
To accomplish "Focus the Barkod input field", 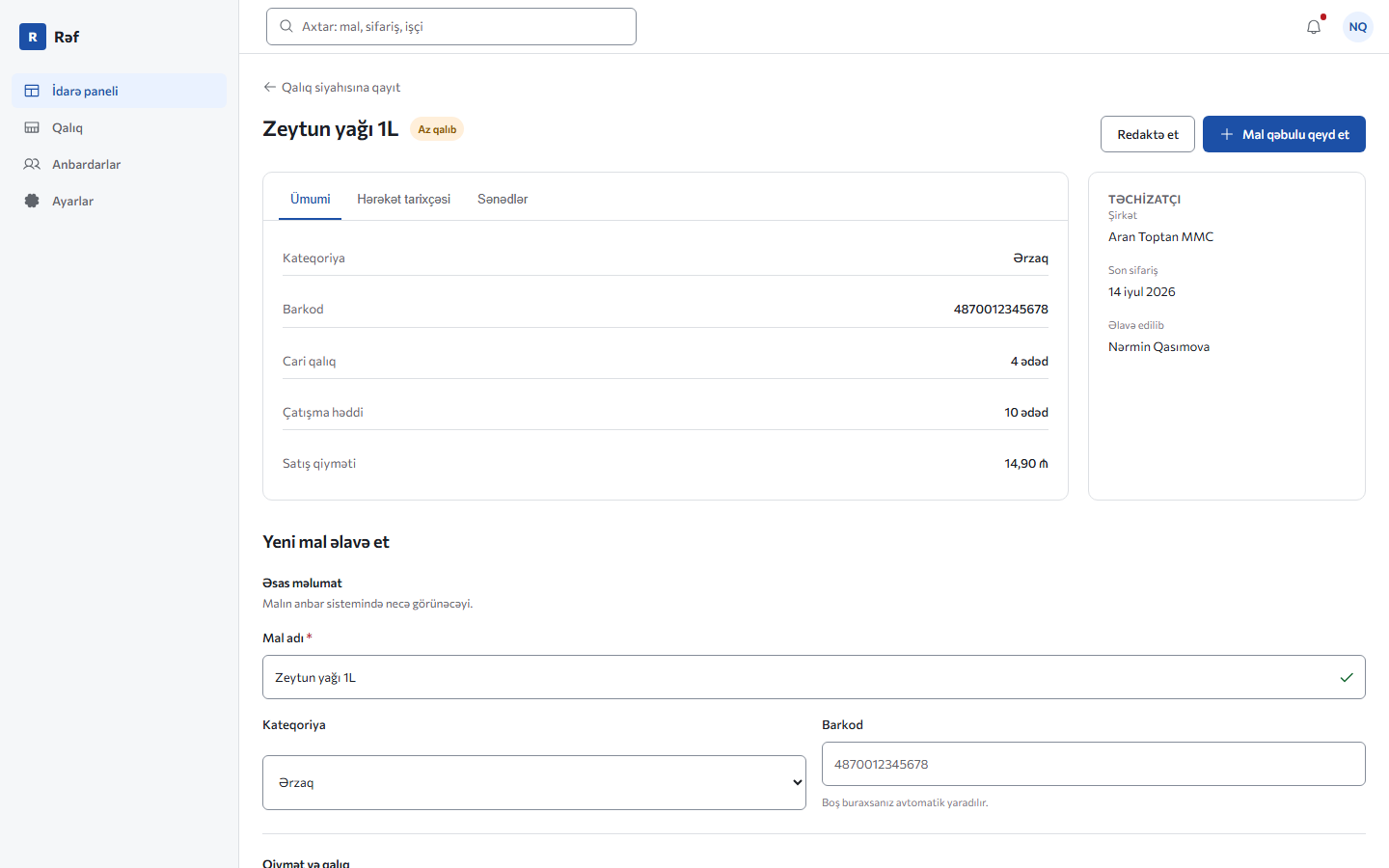I will [1094, 764].
